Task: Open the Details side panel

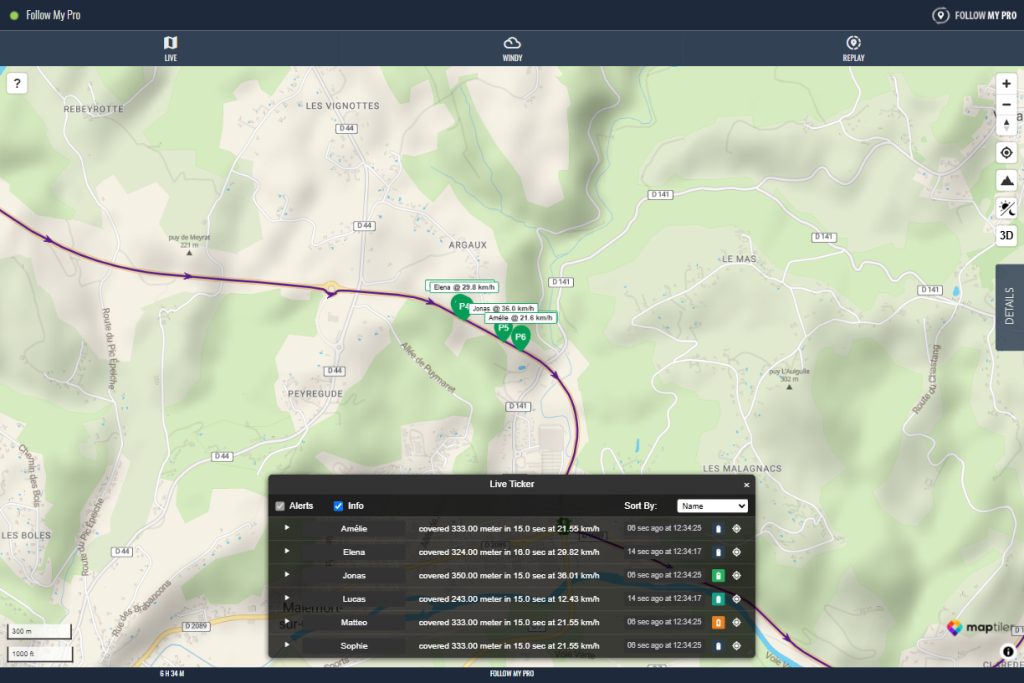Action: point(1009,307)
